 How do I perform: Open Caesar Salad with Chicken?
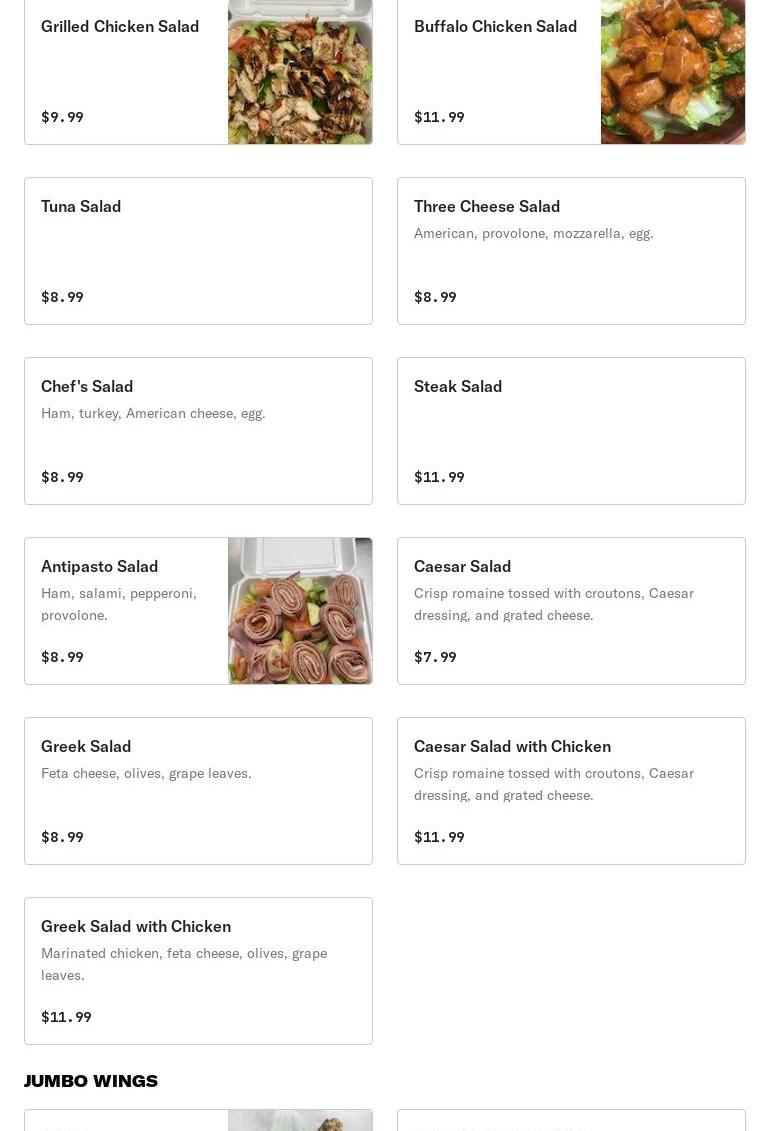pos(571,791)
